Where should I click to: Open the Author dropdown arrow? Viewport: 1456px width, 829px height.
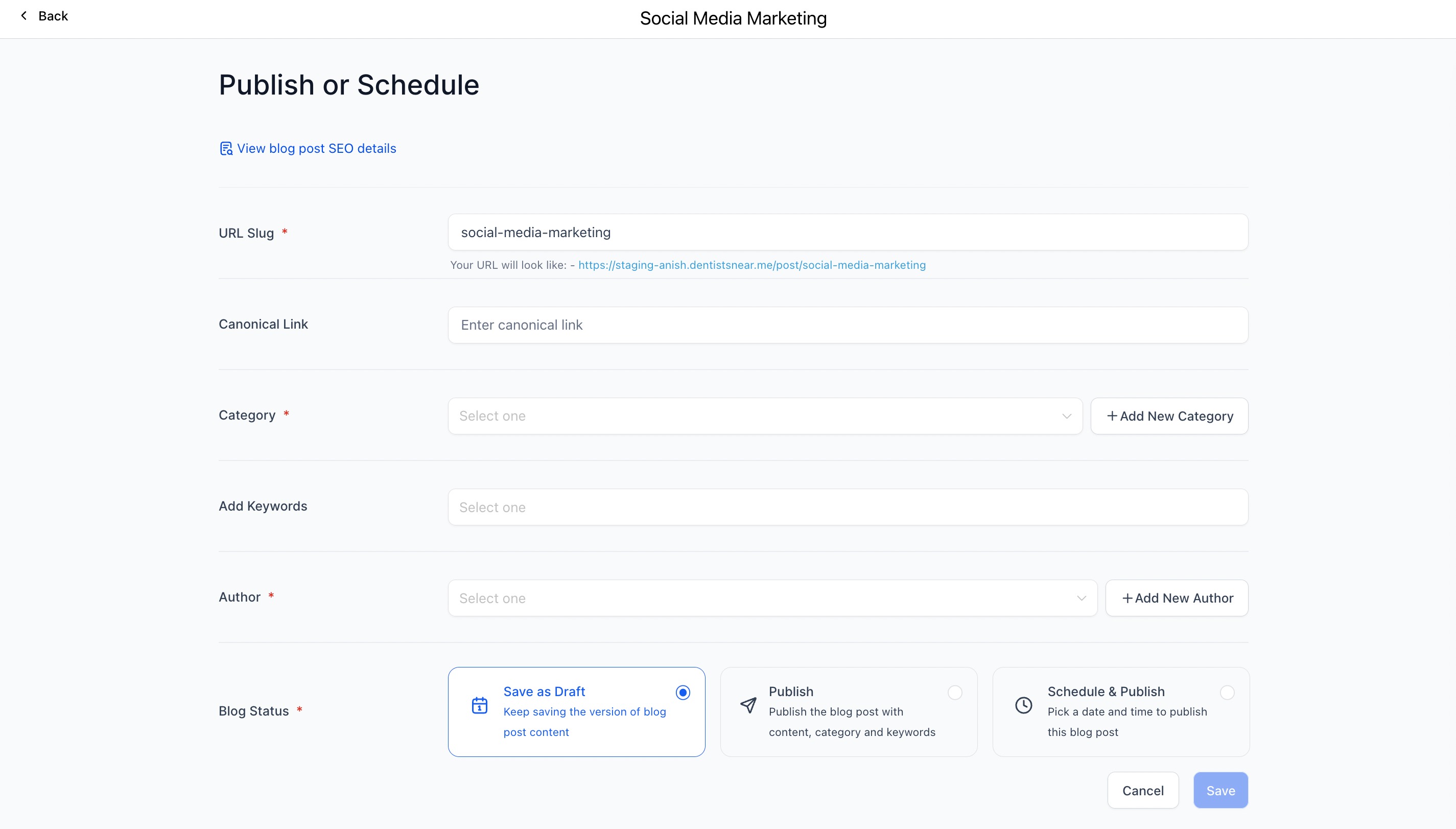click(1082, 598)
